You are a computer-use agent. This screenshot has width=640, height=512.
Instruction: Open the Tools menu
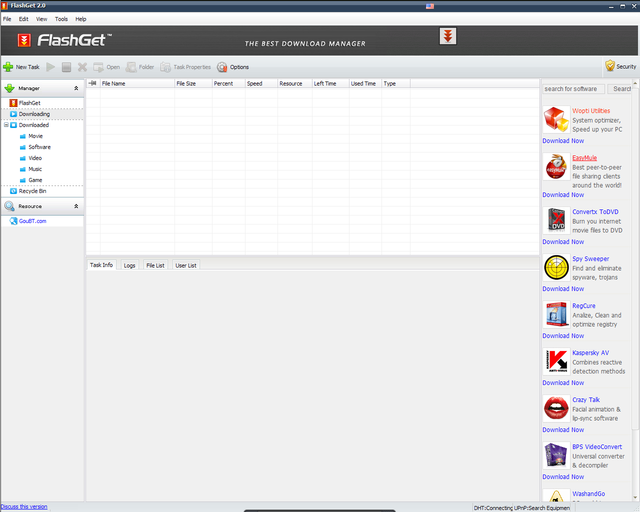click(x=61, y=19)
